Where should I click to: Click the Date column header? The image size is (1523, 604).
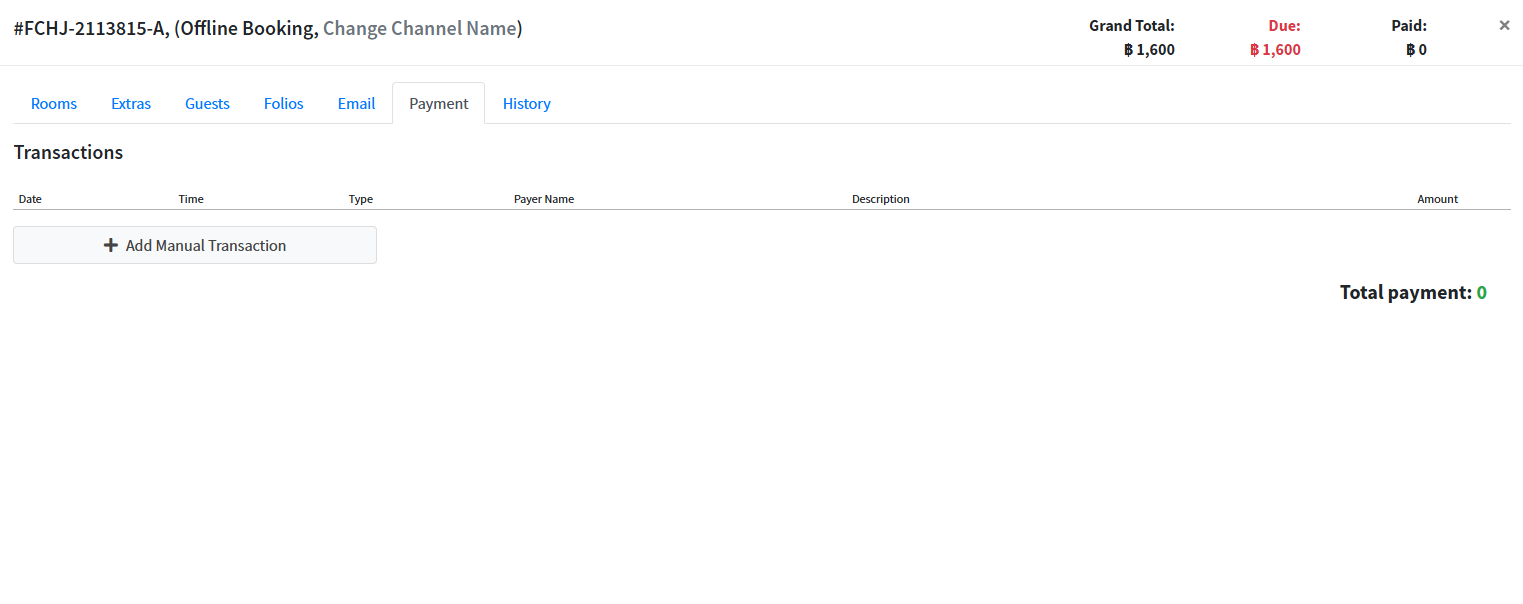pos(30,199)
